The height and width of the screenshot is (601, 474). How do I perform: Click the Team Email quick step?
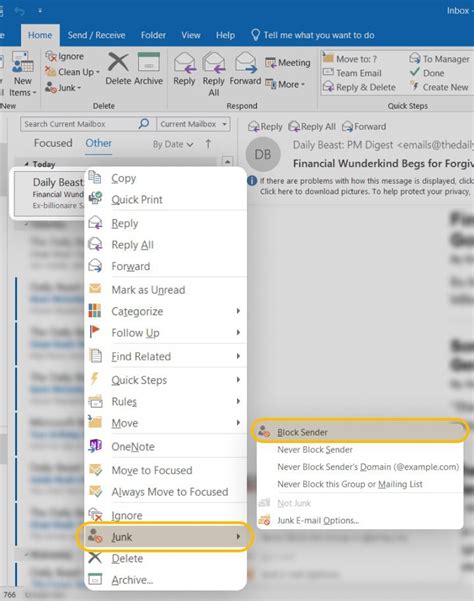pos(352,73)
